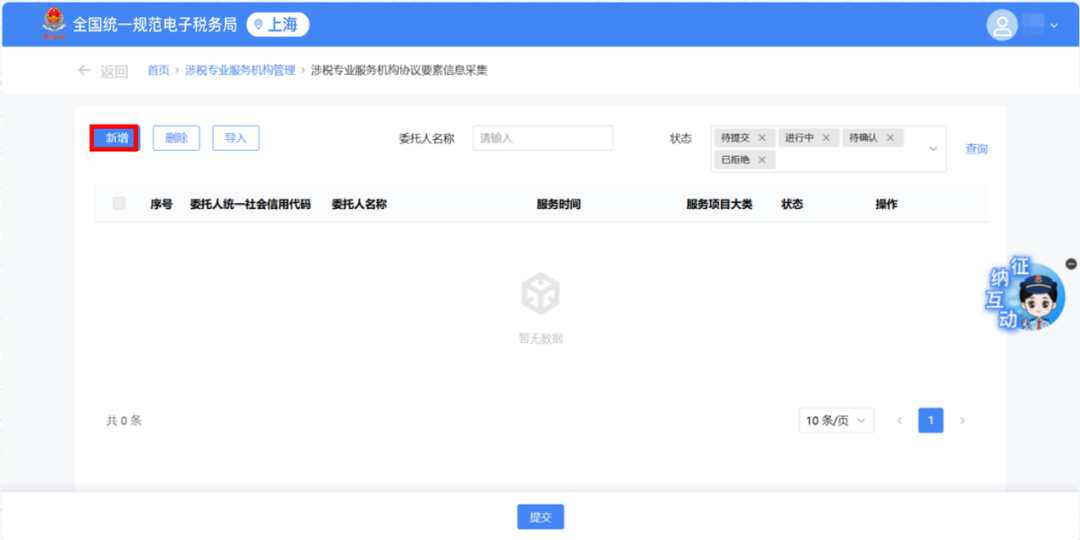Go to previous page arrow
Image resolution: width=1080 pixels, height=540 pixels.
pos(899,420)
